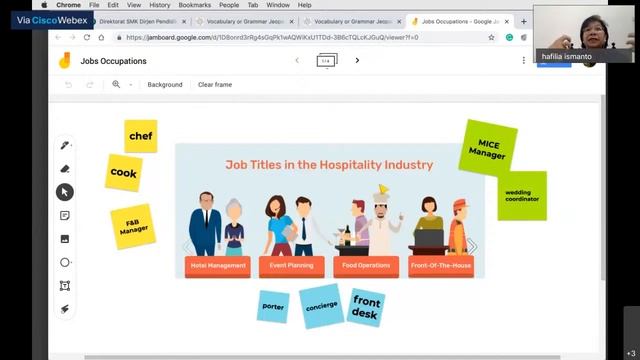This screenshot has height=360, width=640.
Task: Select the Text box tool
Action: pyautogui.click(x=64, y=286)
